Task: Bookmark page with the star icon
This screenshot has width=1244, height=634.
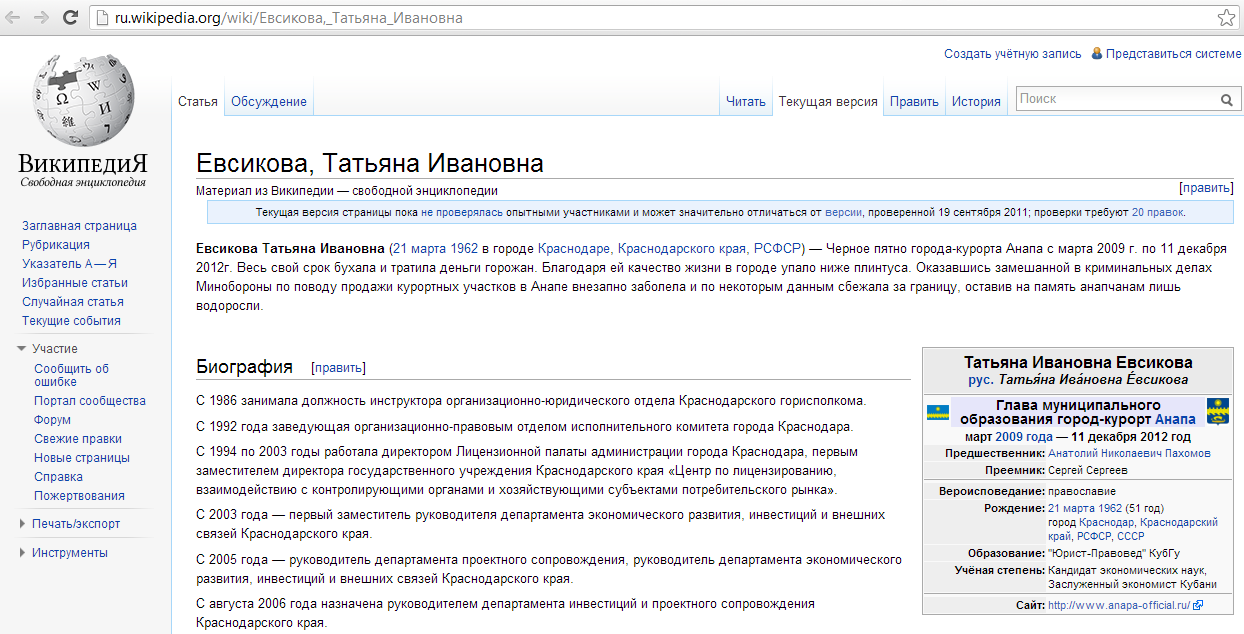Action: 1226,18
